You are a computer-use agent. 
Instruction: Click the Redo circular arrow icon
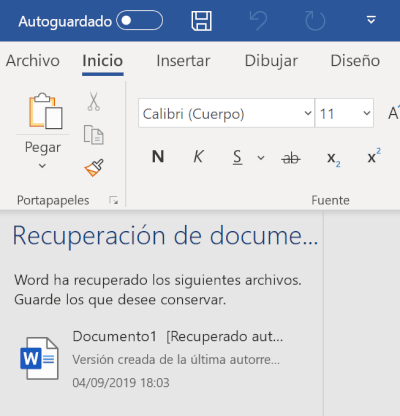315,21
